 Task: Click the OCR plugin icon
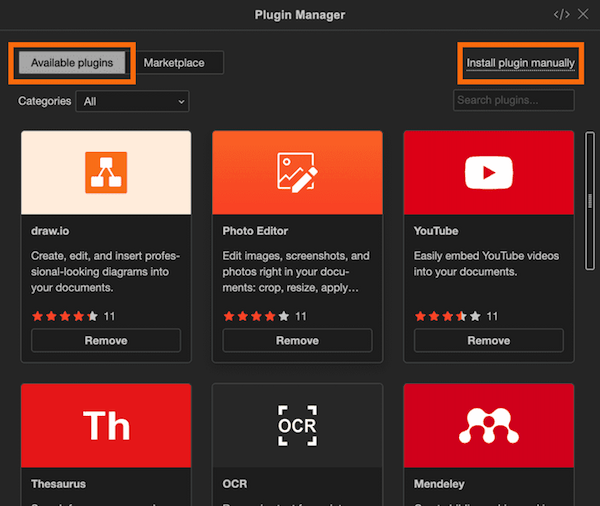[x=297, y=426]
